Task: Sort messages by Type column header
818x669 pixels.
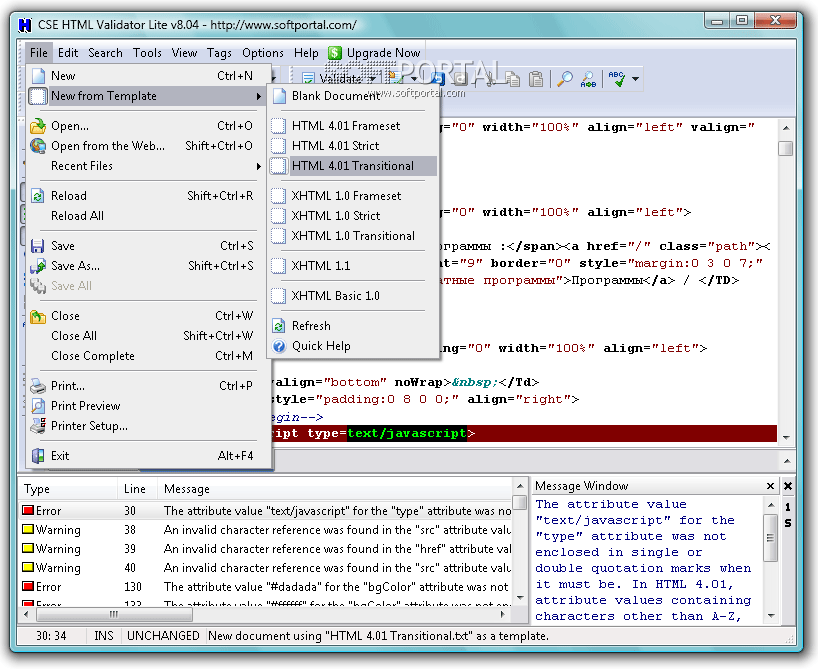Action: (68, 489)
